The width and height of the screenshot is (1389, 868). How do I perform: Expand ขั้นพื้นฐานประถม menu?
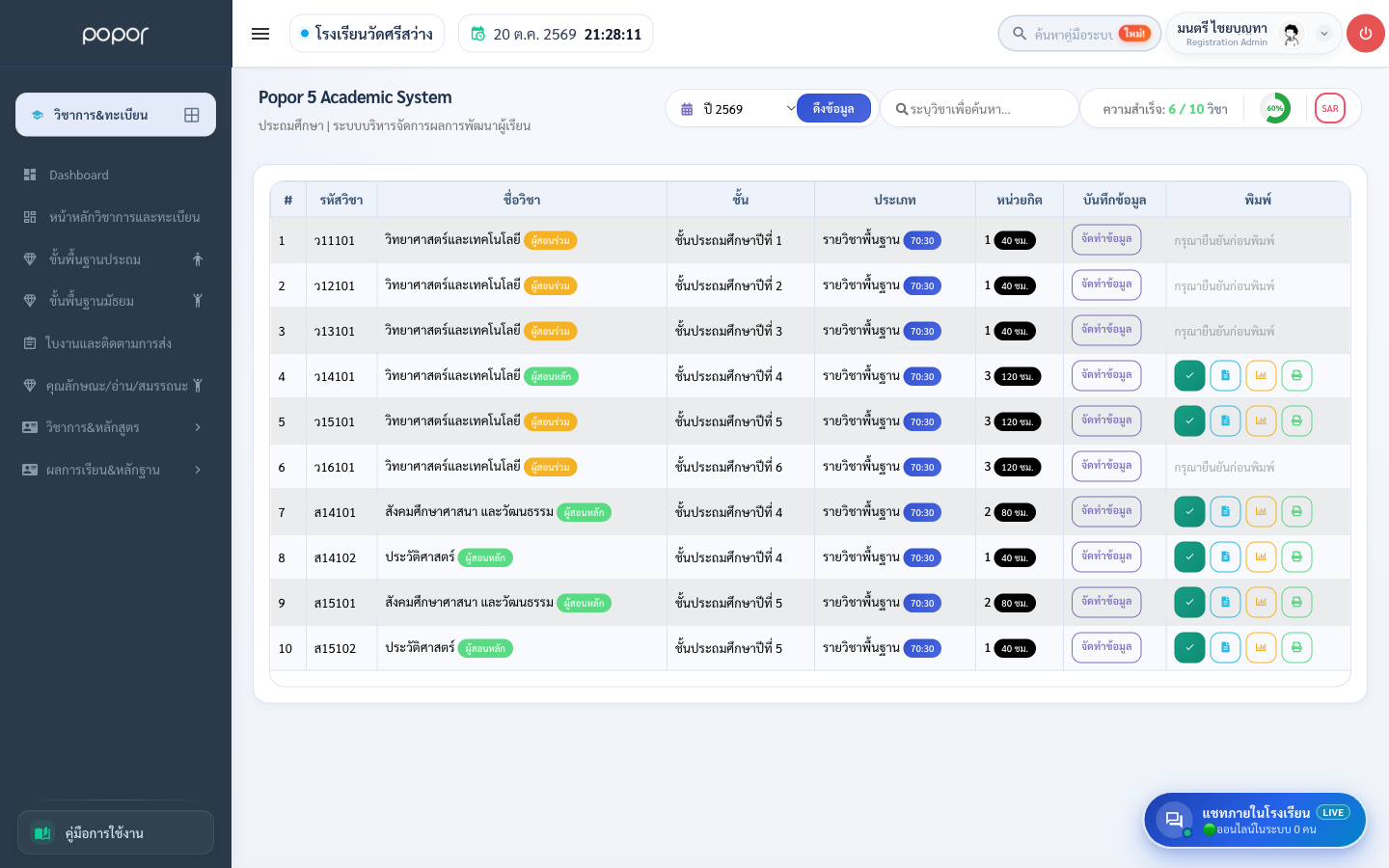pos(116,259)
